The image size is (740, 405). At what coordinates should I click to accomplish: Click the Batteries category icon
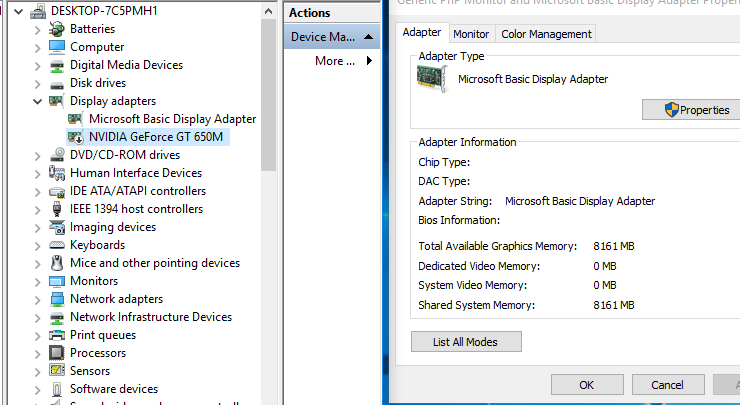click(57, 29)
